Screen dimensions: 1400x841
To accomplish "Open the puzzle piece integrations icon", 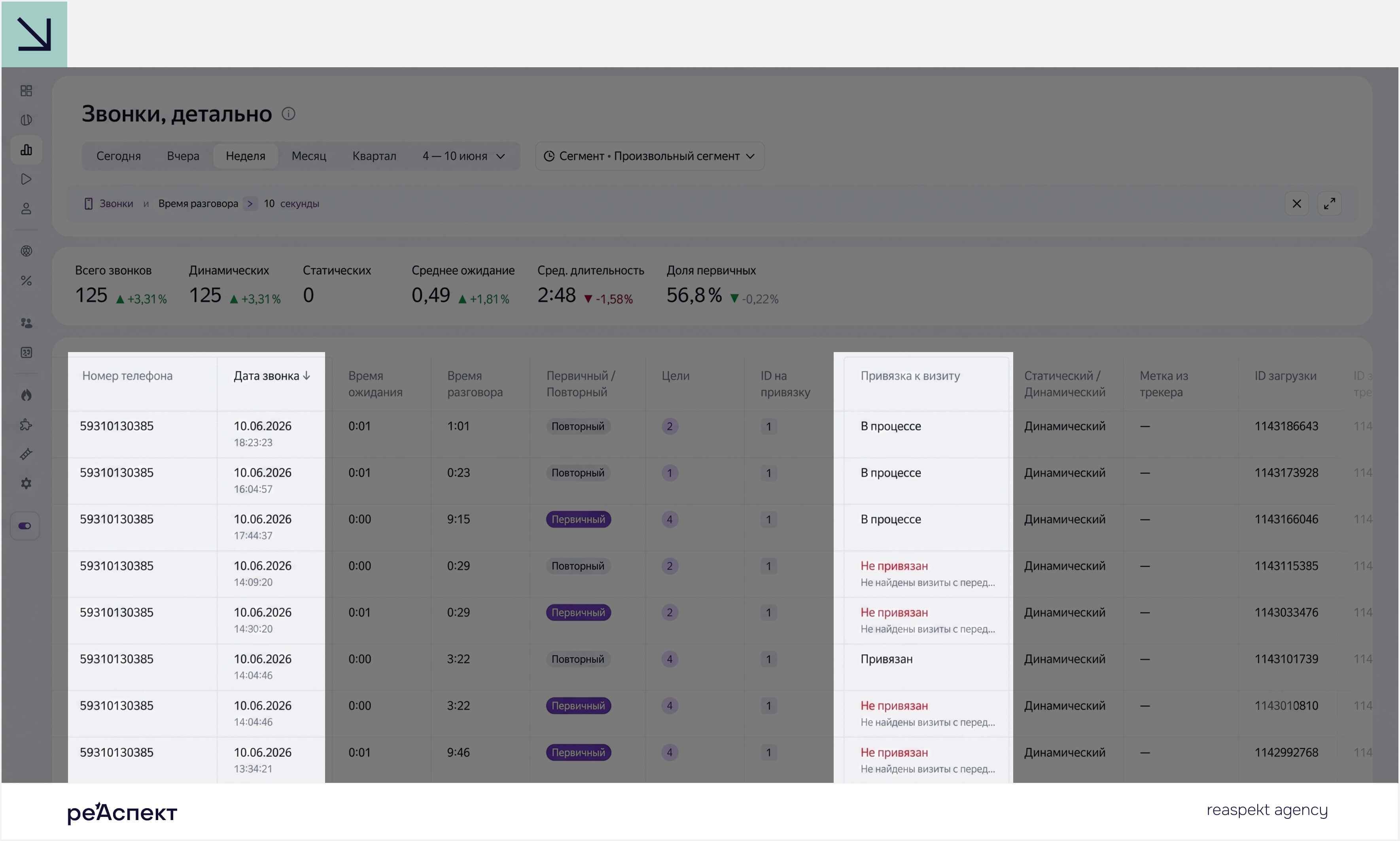I will [x=26, y=424].
